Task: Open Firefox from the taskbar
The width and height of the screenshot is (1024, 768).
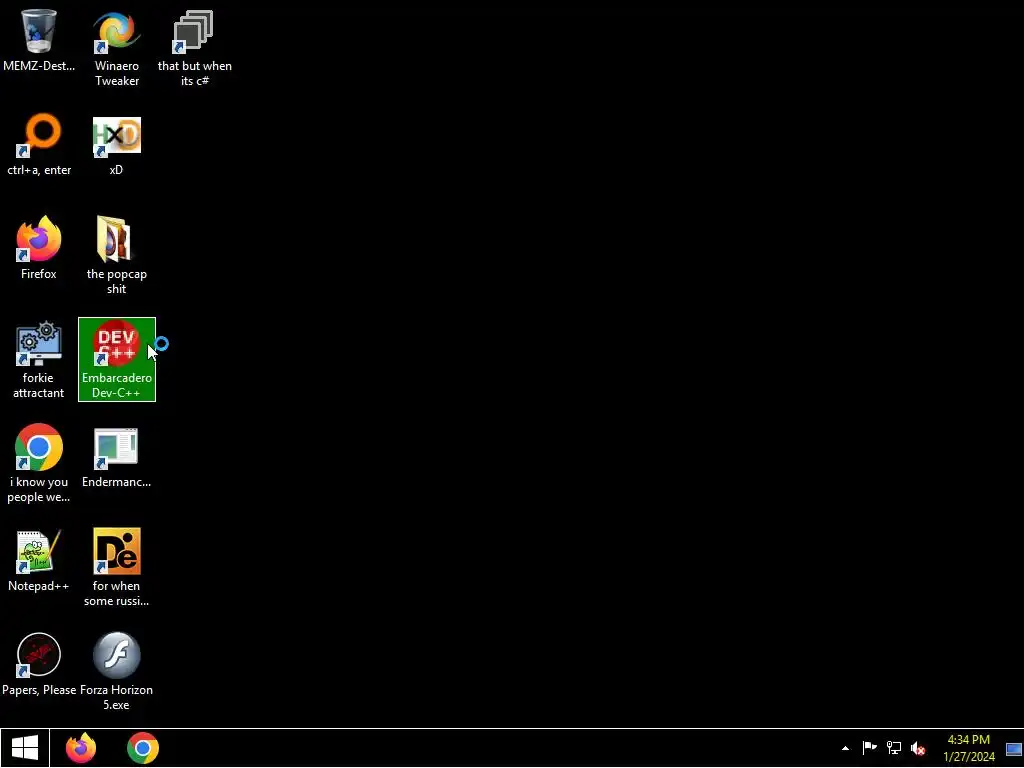Action: coord(81,748)
